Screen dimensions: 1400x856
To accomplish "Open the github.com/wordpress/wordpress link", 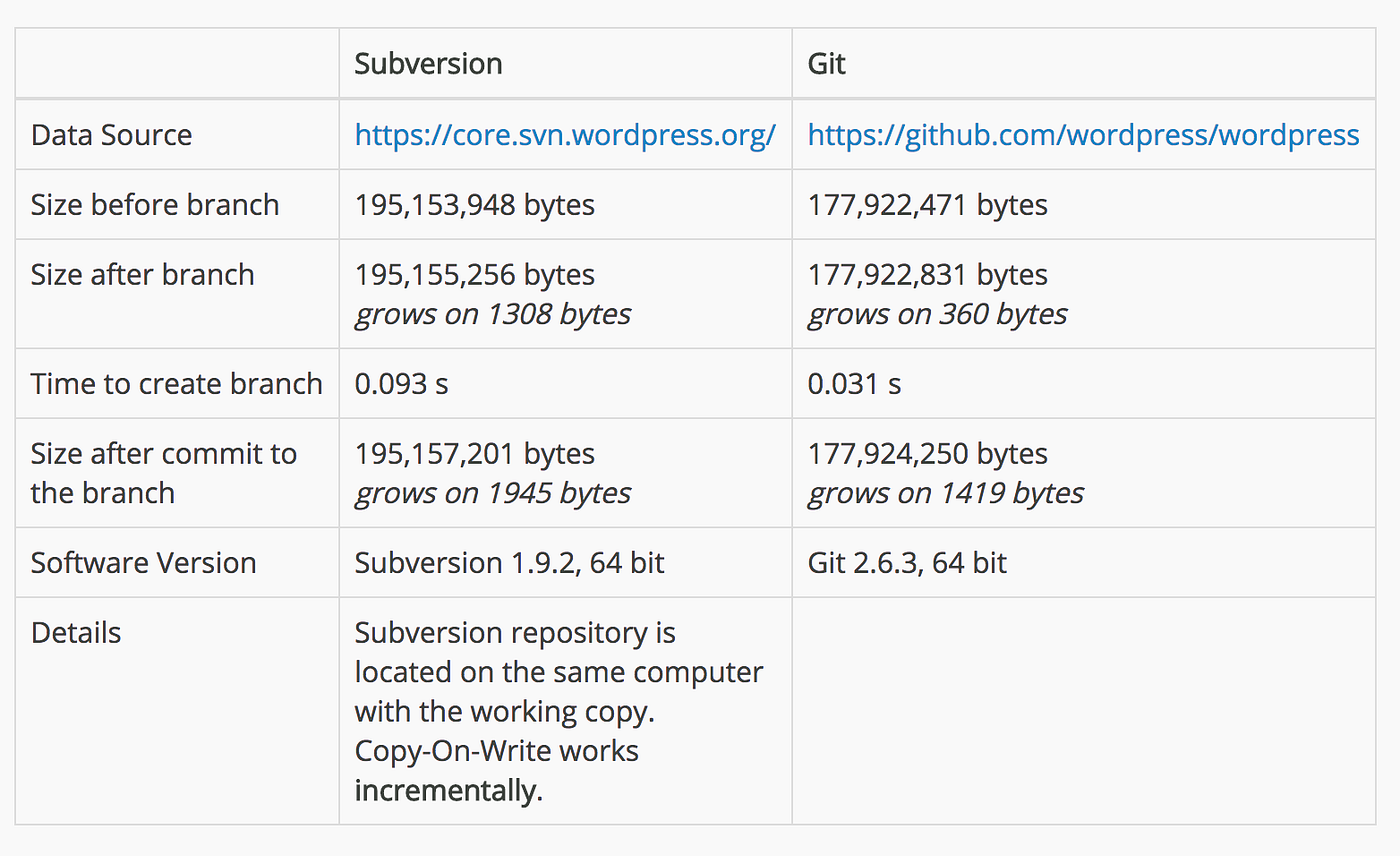I will coord(1083,135).
